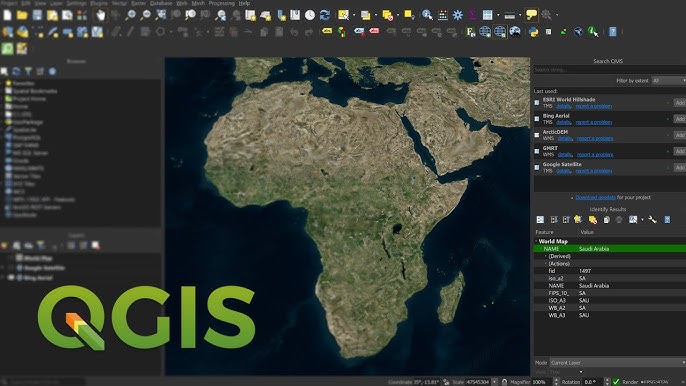Adjust the Rotation spinbox stepper arrows
686x386 pixels.
pyautogui.click(x=607, y=382)
